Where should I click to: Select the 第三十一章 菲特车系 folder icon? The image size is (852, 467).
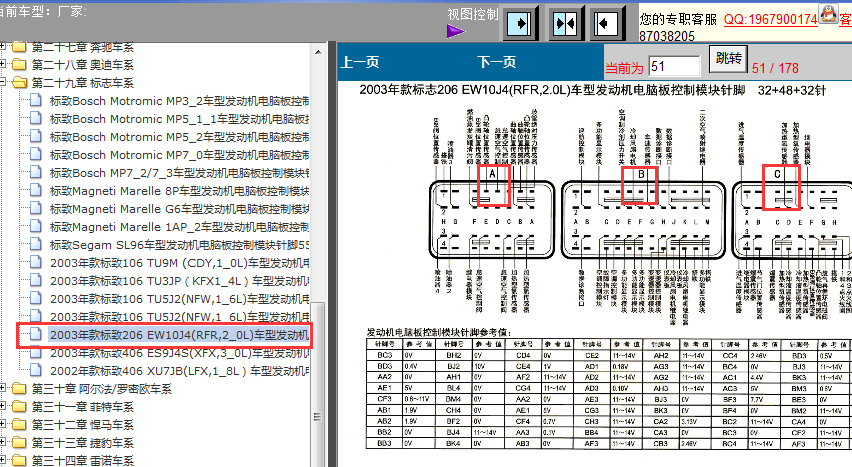tap(19, 407)
